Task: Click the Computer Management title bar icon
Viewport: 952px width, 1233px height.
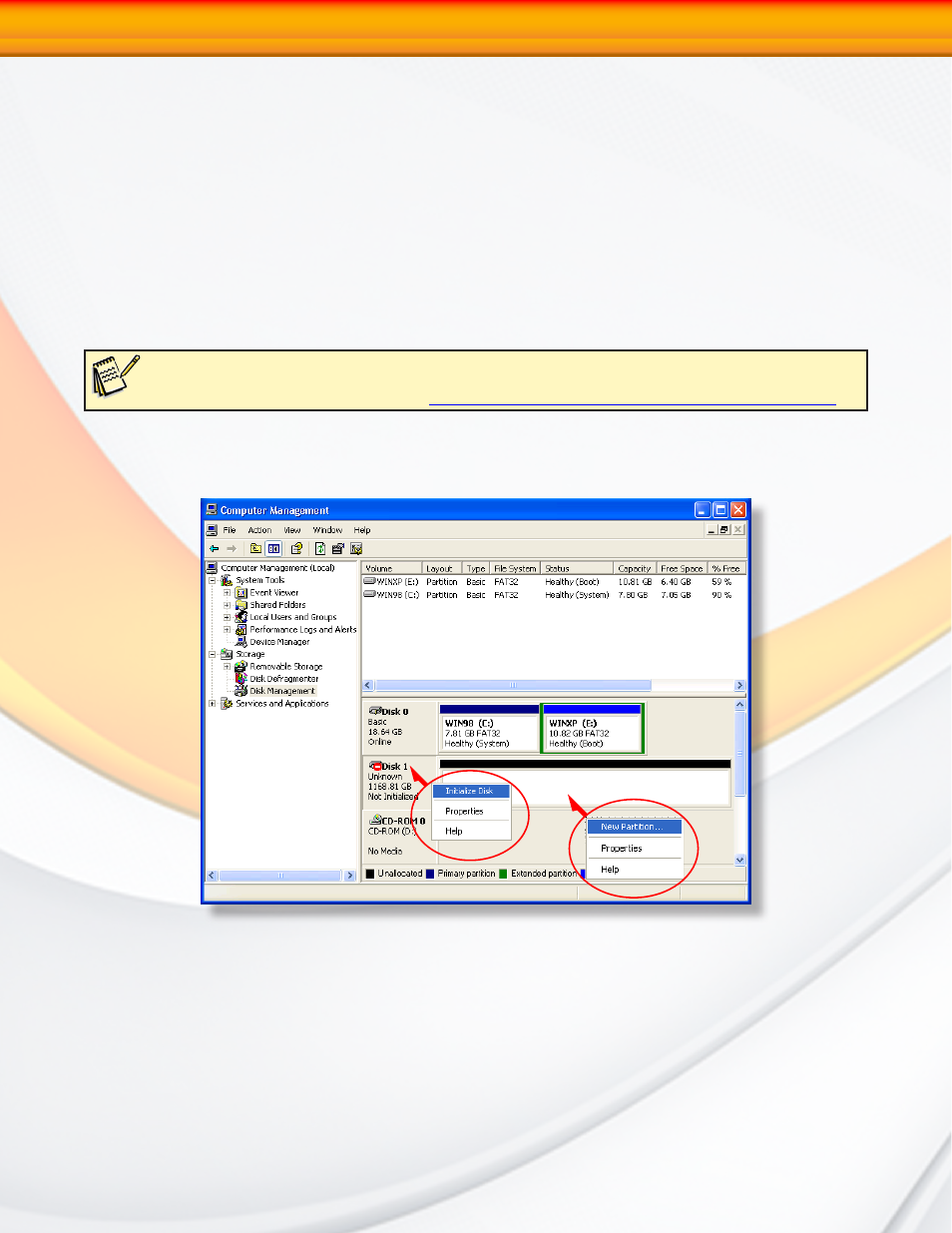Action: click(212, 509)
